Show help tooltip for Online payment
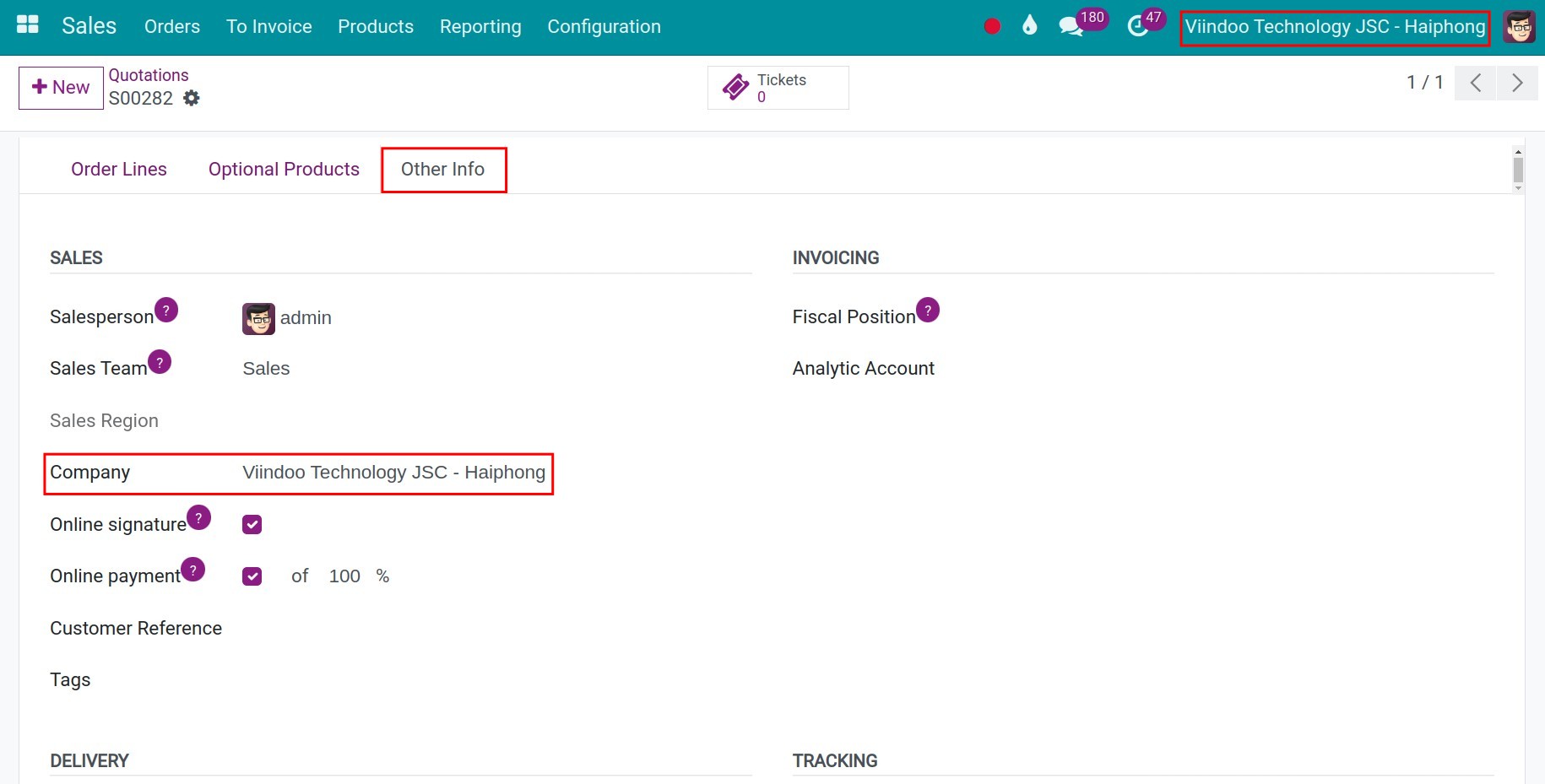This screenshot has width=1545, height=784. tap(192, 570)
